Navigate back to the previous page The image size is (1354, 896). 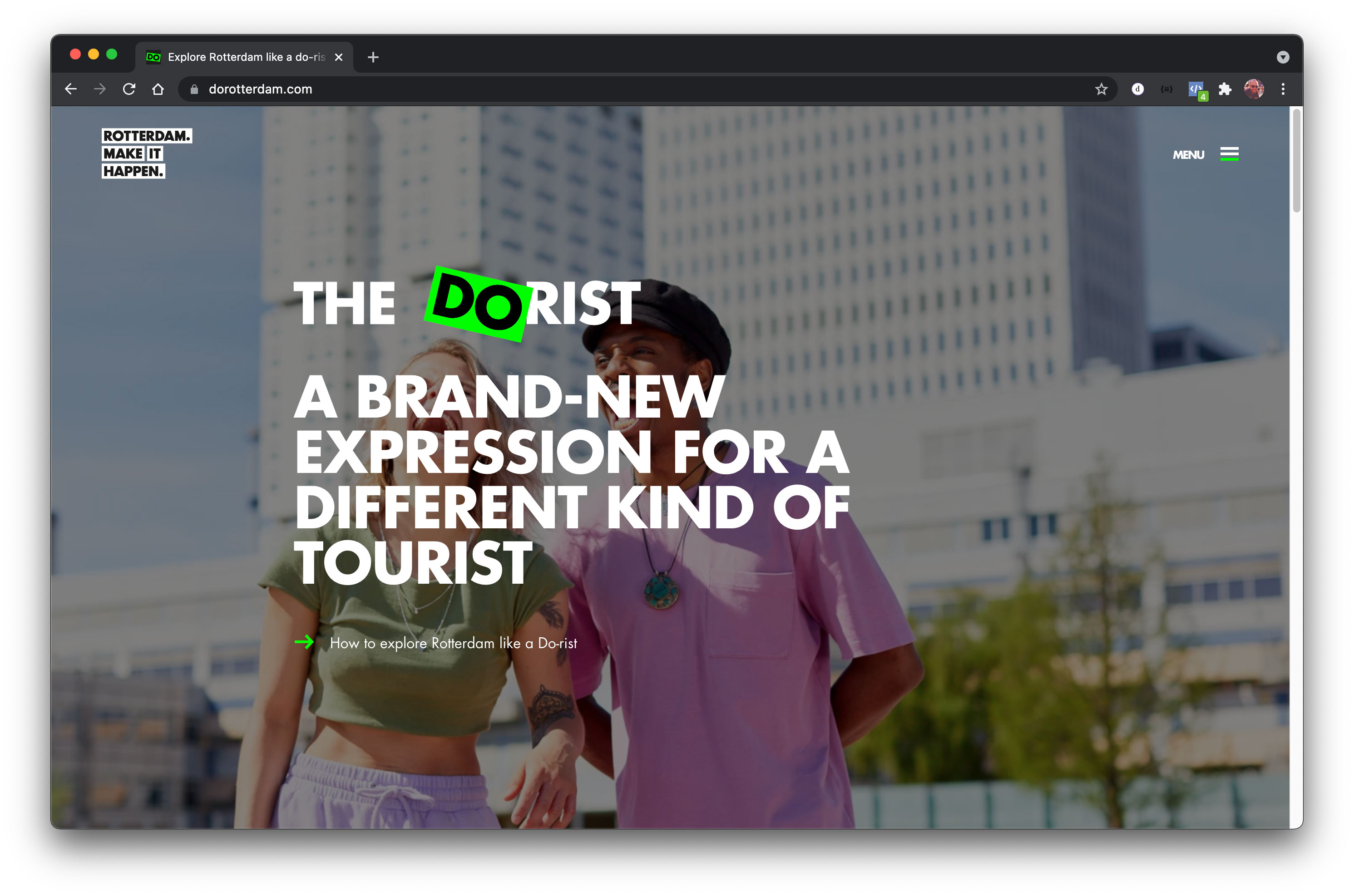pyautogui.click(x=71, y=89)
